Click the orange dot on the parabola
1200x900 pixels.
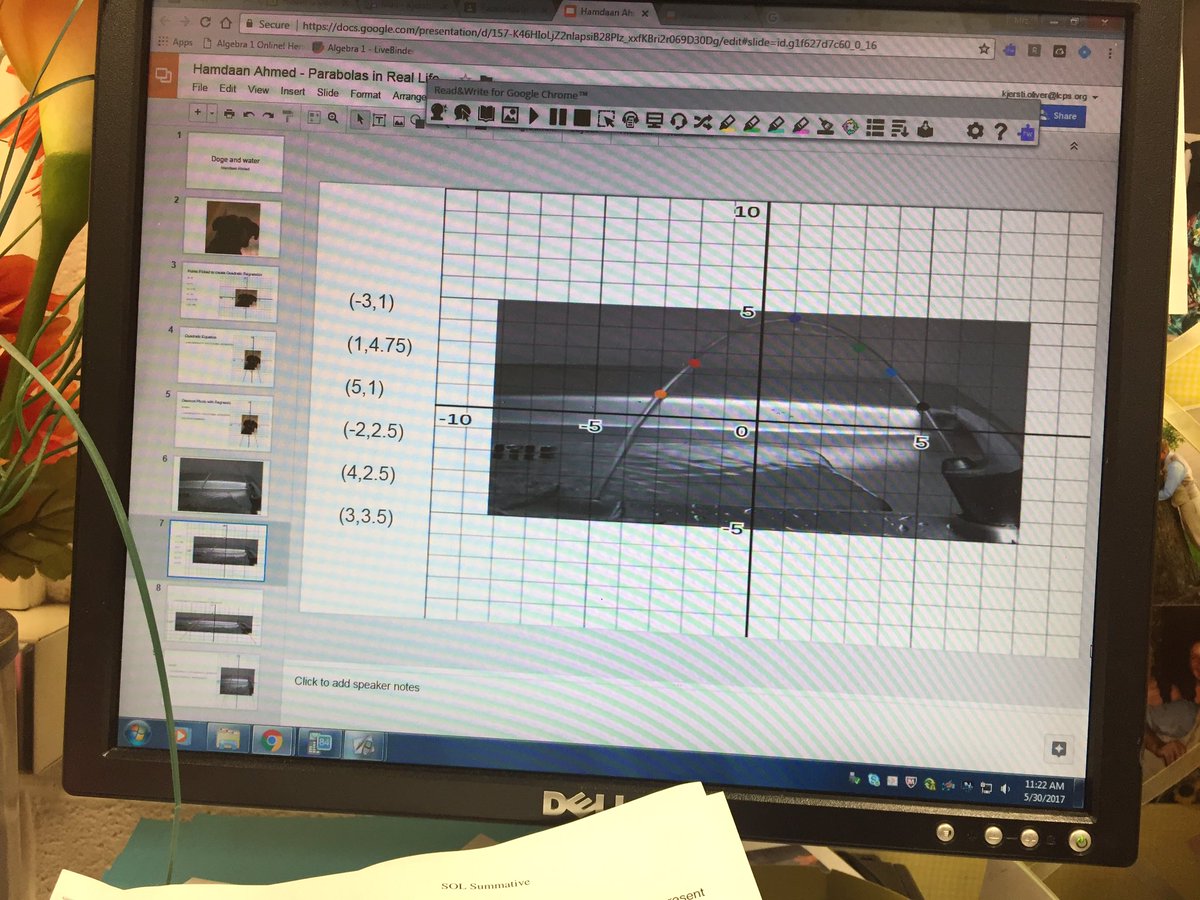tap(660, 395)
